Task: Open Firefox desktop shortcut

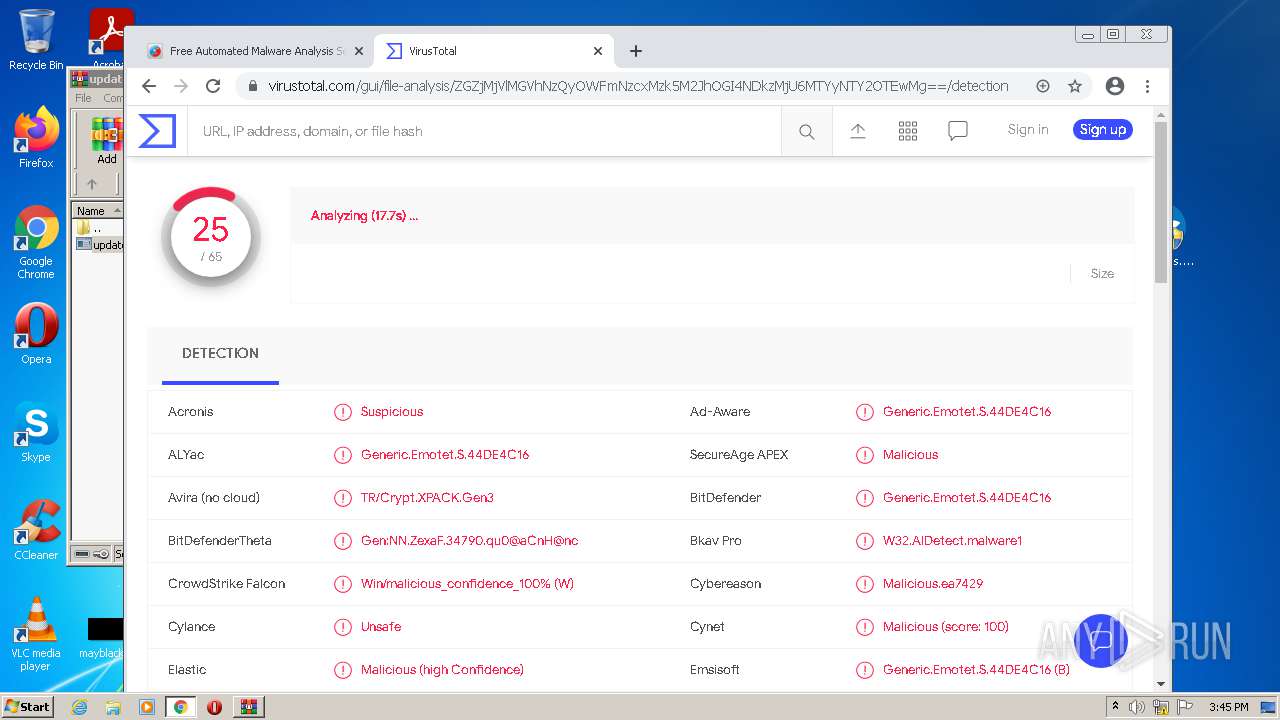Action: click(36, 137)
